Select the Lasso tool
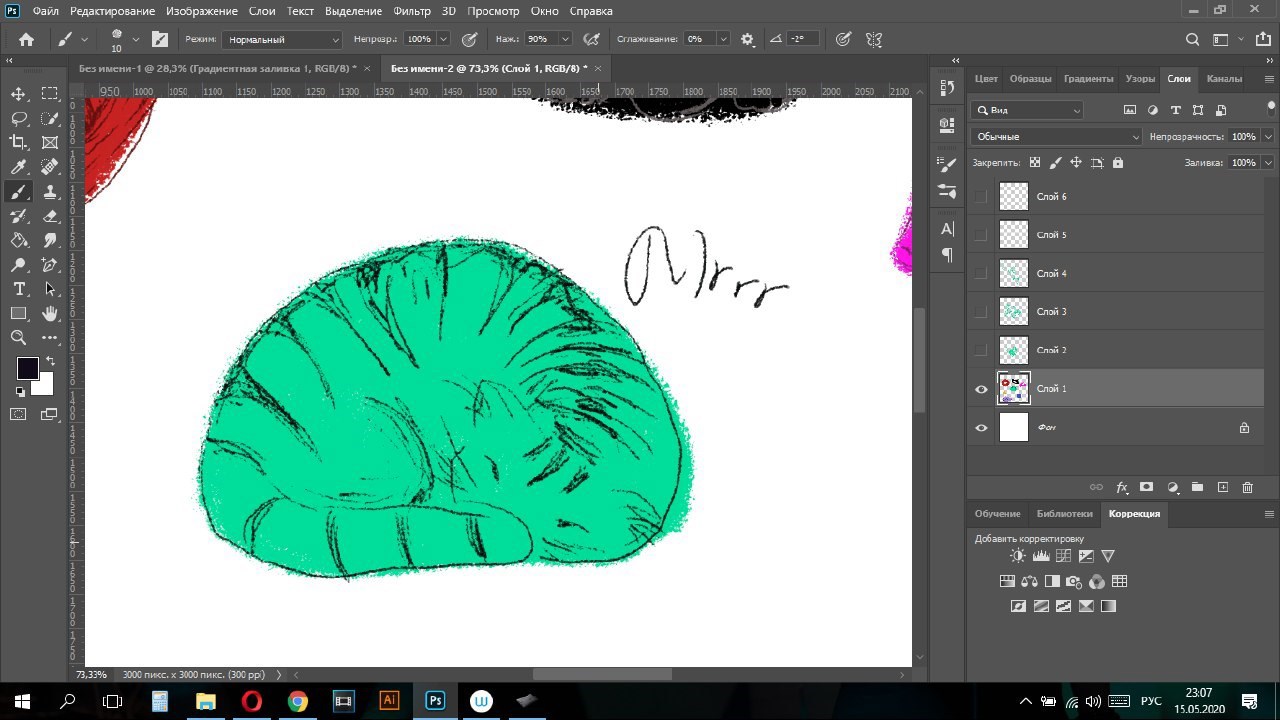Viewport: 1280px width, 720px height. [x=19, y=118]
